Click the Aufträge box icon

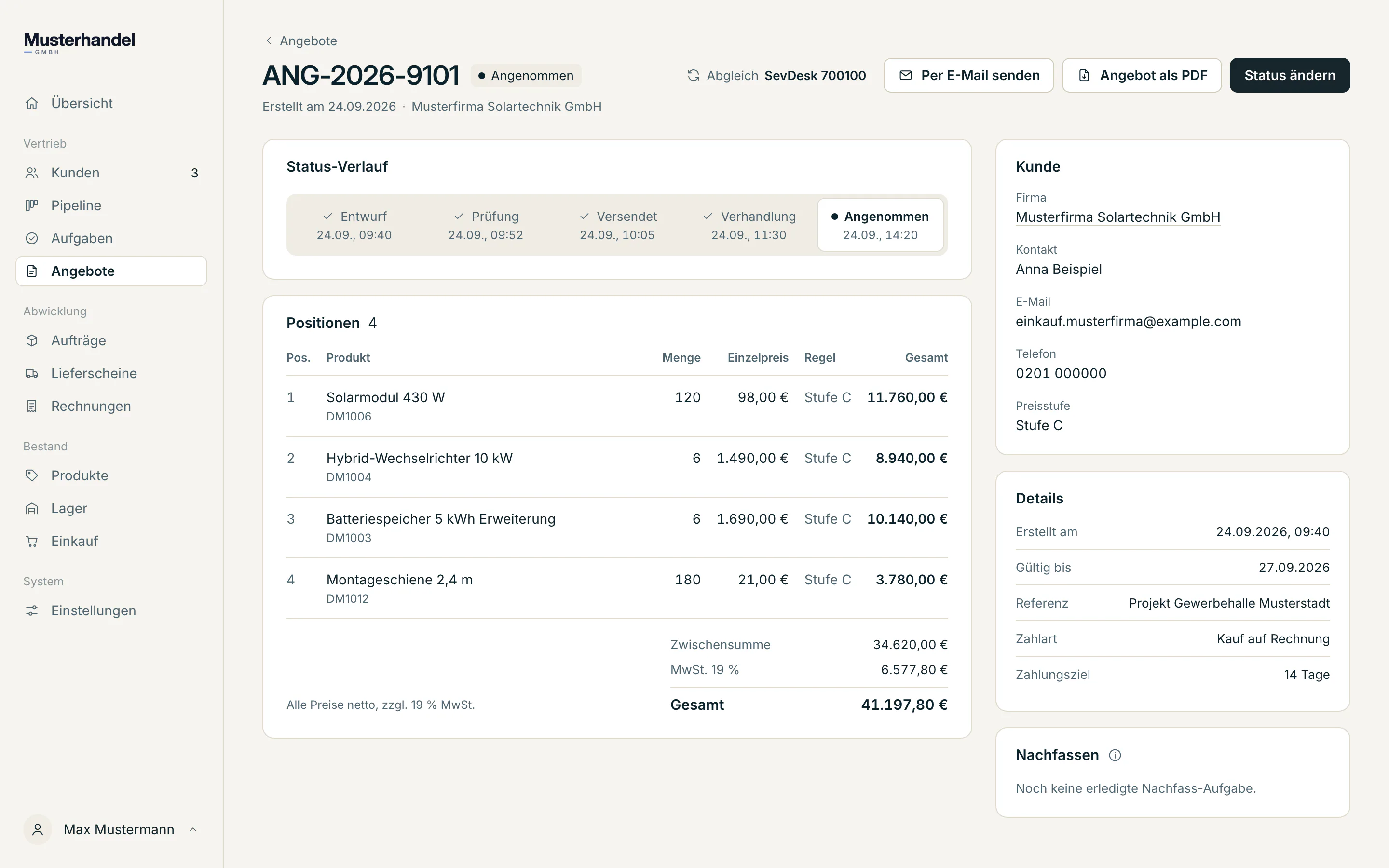(32, 340)
